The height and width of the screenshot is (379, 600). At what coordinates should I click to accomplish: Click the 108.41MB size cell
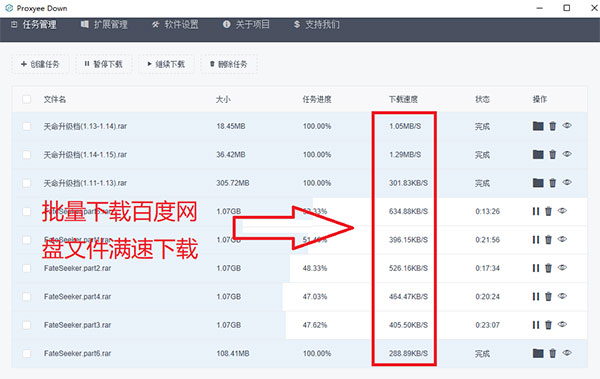click(233, 353)
